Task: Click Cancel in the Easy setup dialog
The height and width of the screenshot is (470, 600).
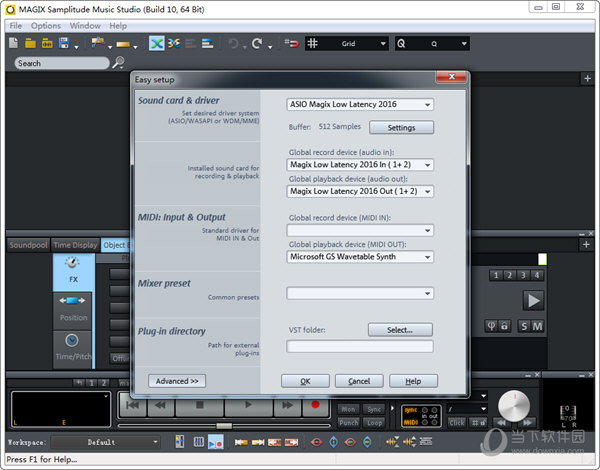Action: tap(359, 381)
